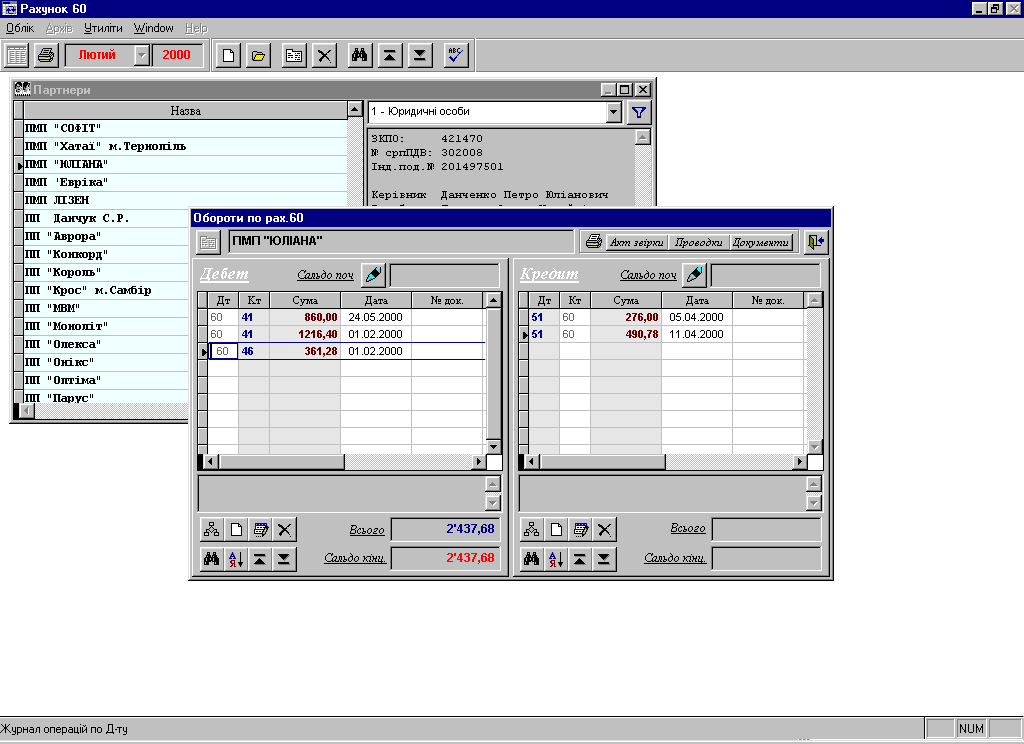This screenshot has width=1024, height=744.
Task: Click binoculars find icon under Кредит panel
Action: 532,559
